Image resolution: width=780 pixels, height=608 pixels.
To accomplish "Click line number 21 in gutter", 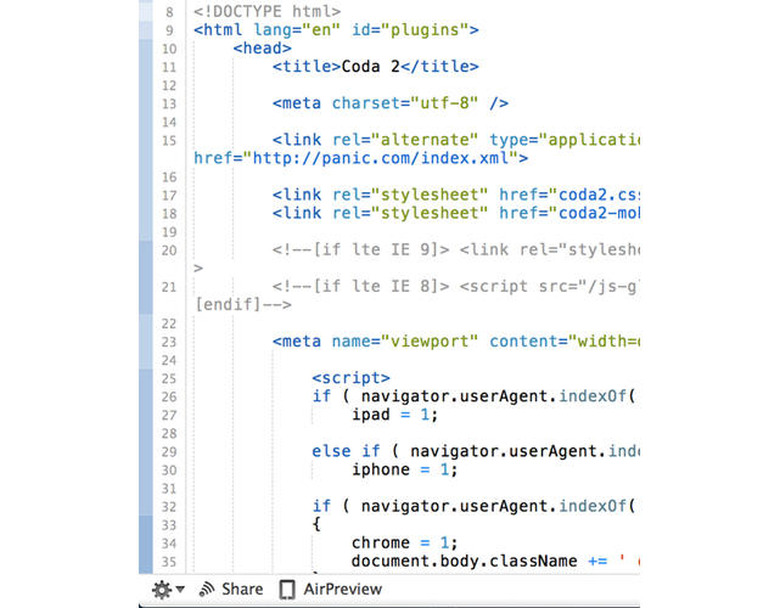I will (x=169, y=287).
